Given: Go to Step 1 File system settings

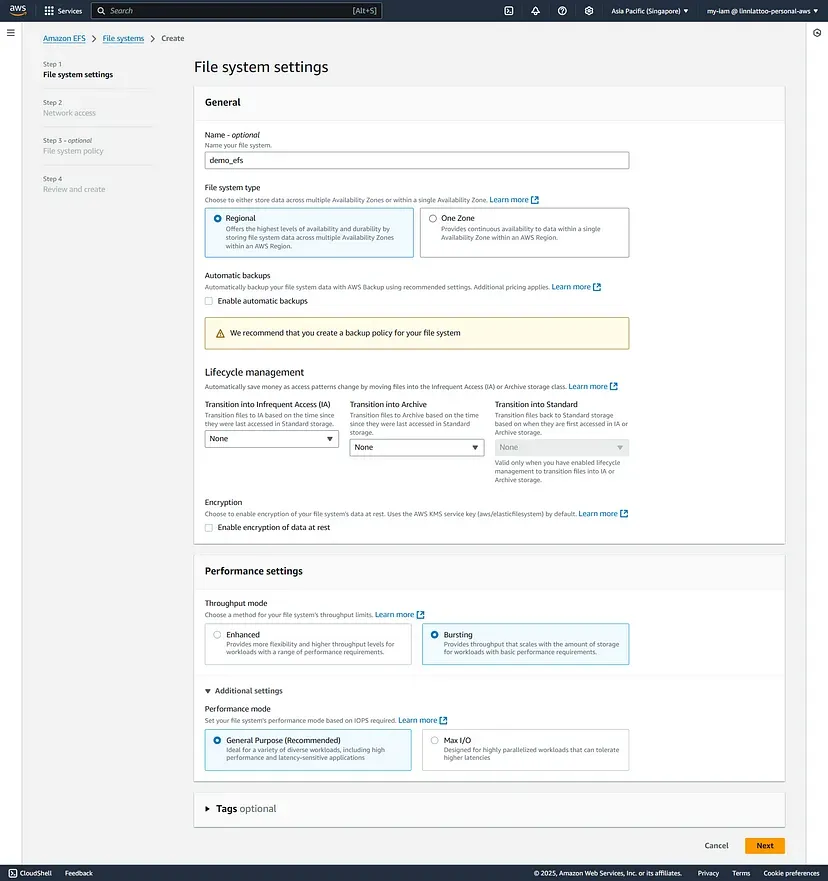Looking at the screenshot, I should click(78, 75).
